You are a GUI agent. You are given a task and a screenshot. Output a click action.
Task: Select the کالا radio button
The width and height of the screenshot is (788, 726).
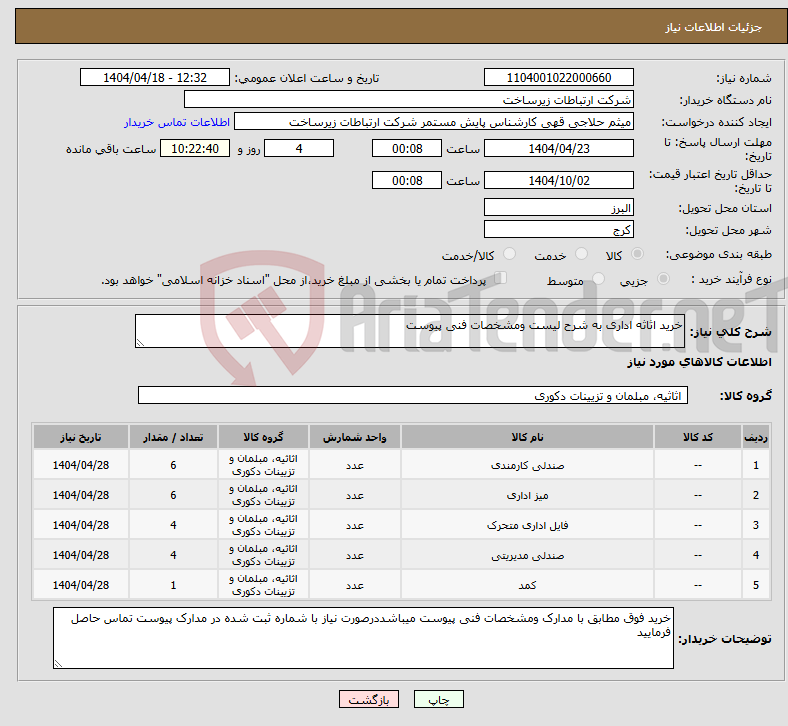coord(637,254)
